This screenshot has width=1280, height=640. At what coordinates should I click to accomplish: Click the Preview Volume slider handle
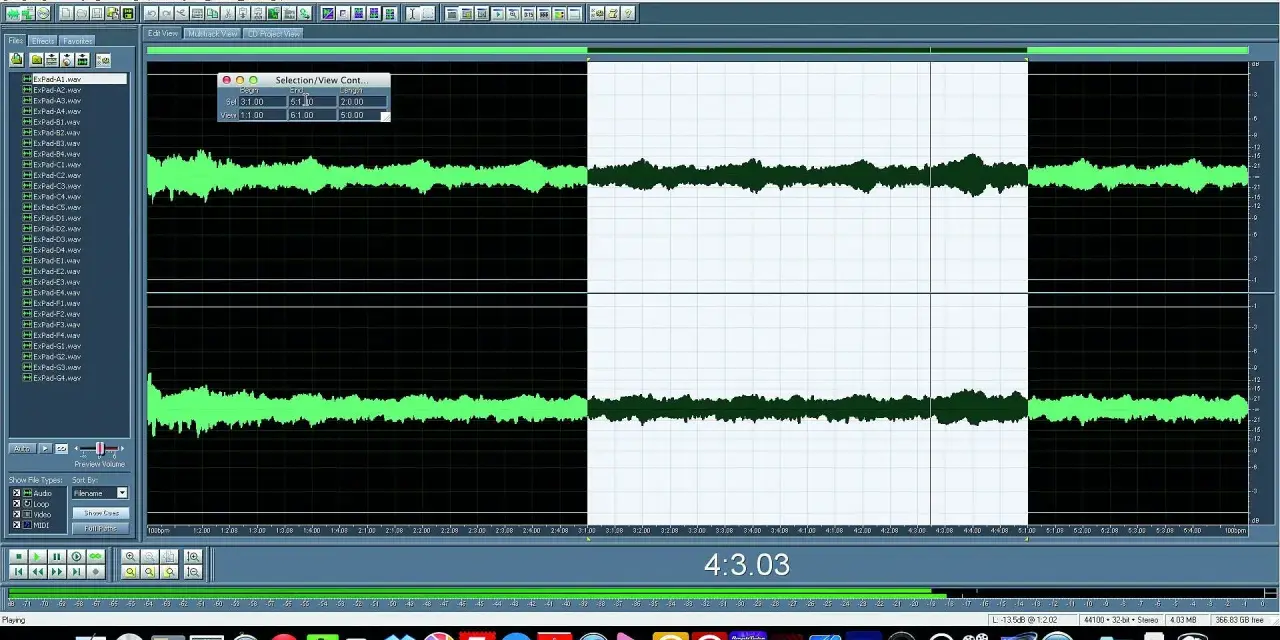[x=99, y=448]
